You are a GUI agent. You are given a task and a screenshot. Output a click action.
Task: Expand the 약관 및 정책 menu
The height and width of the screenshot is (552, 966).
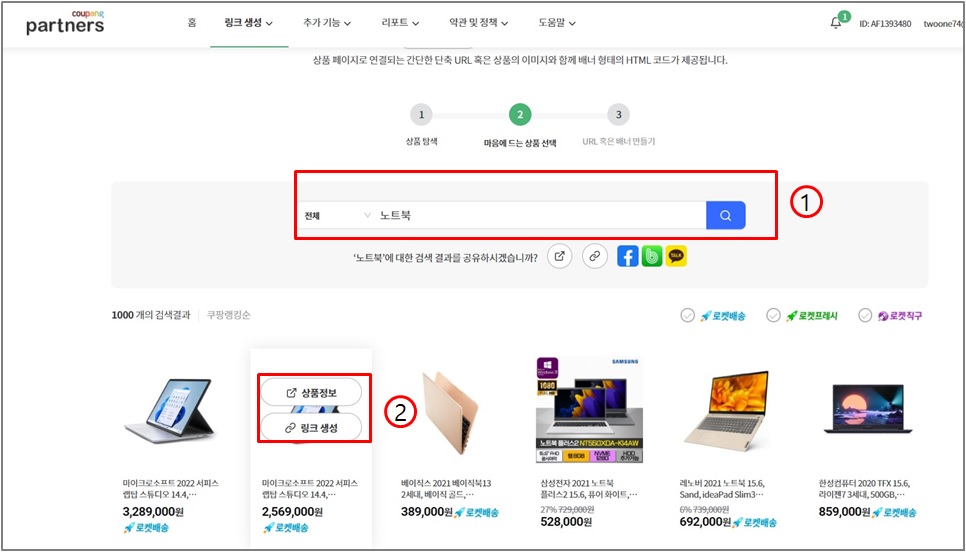point(479,23)
